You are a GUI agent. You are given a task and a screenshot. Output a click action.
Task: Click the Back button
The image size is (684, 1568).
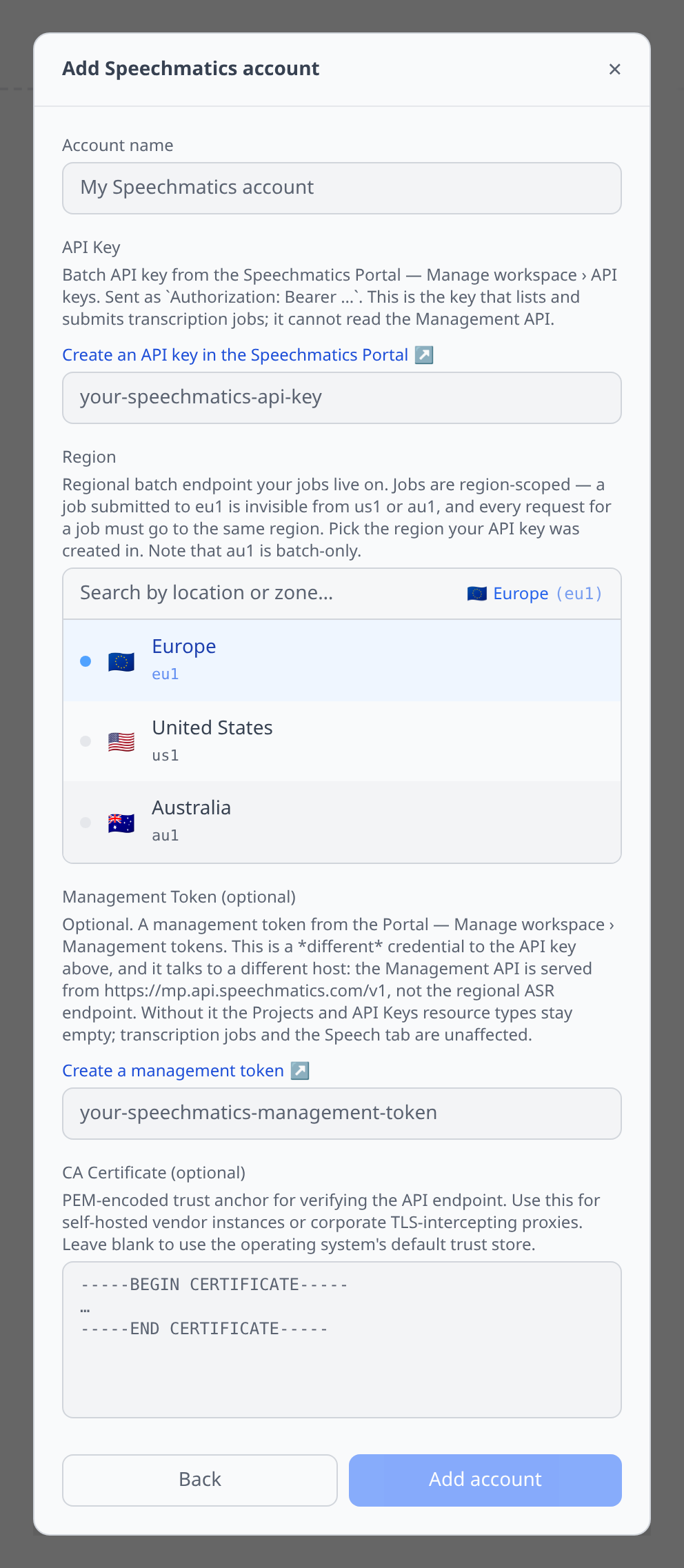tap(200, 1480)
